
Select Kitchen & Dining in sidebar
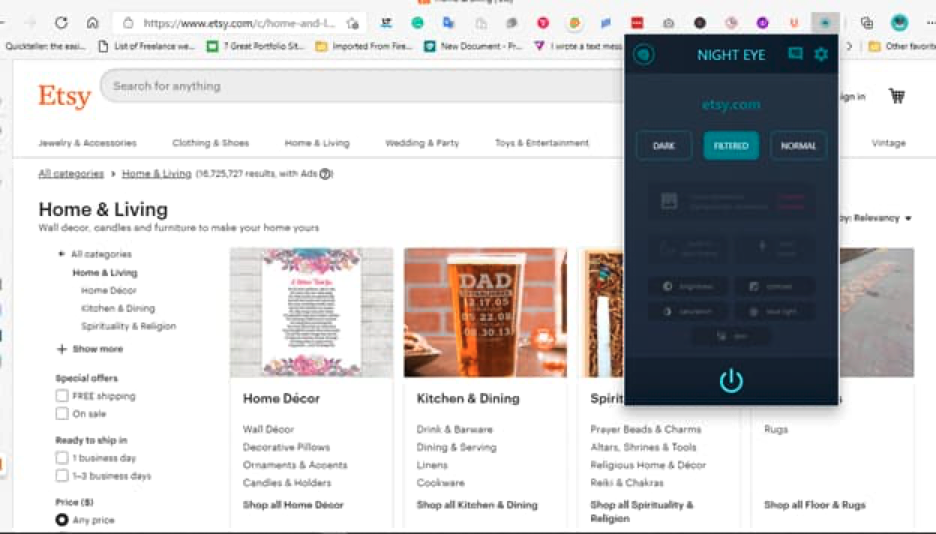point(118,308)
